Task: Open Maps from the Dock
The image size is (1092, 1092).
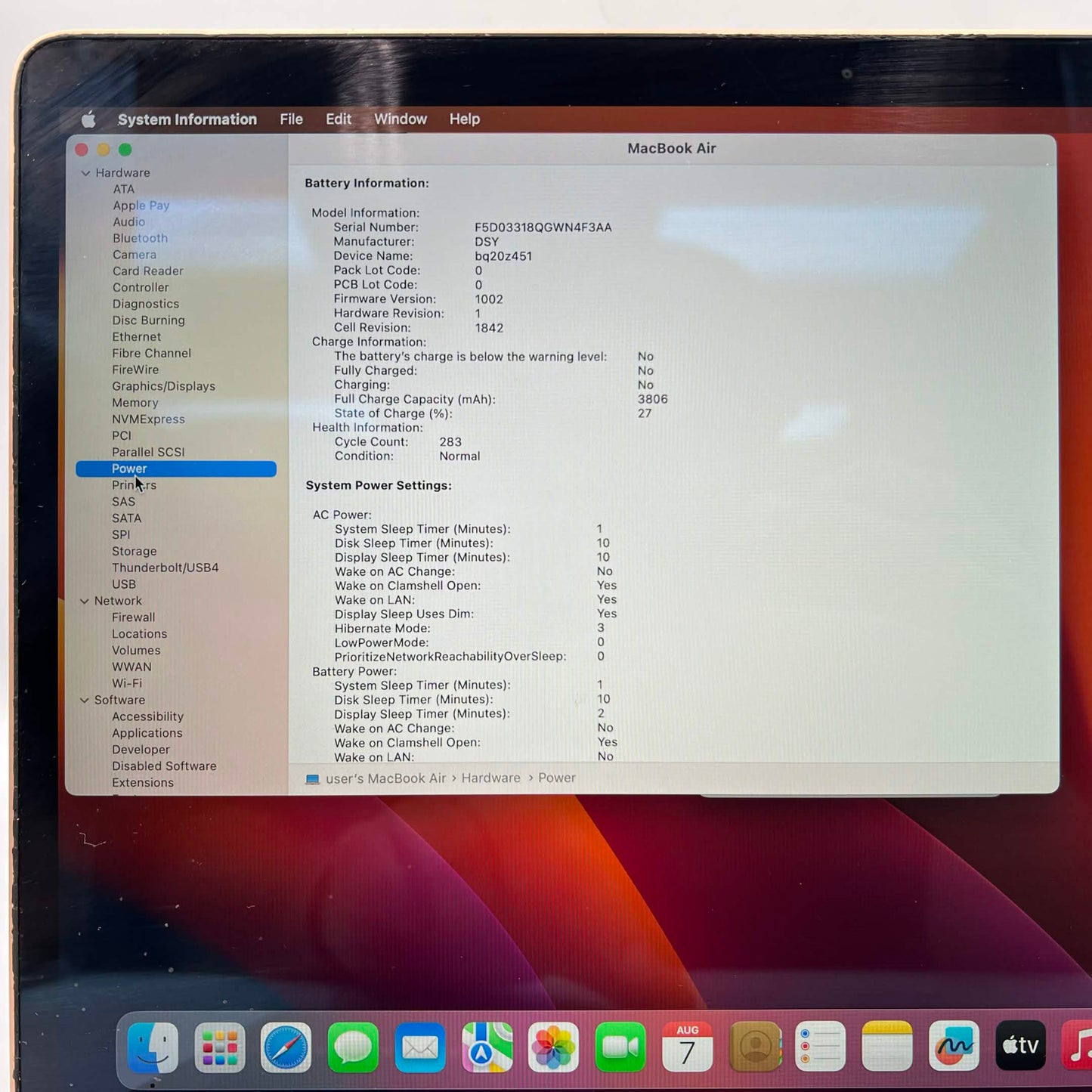Action: (x=487, y=1047)
